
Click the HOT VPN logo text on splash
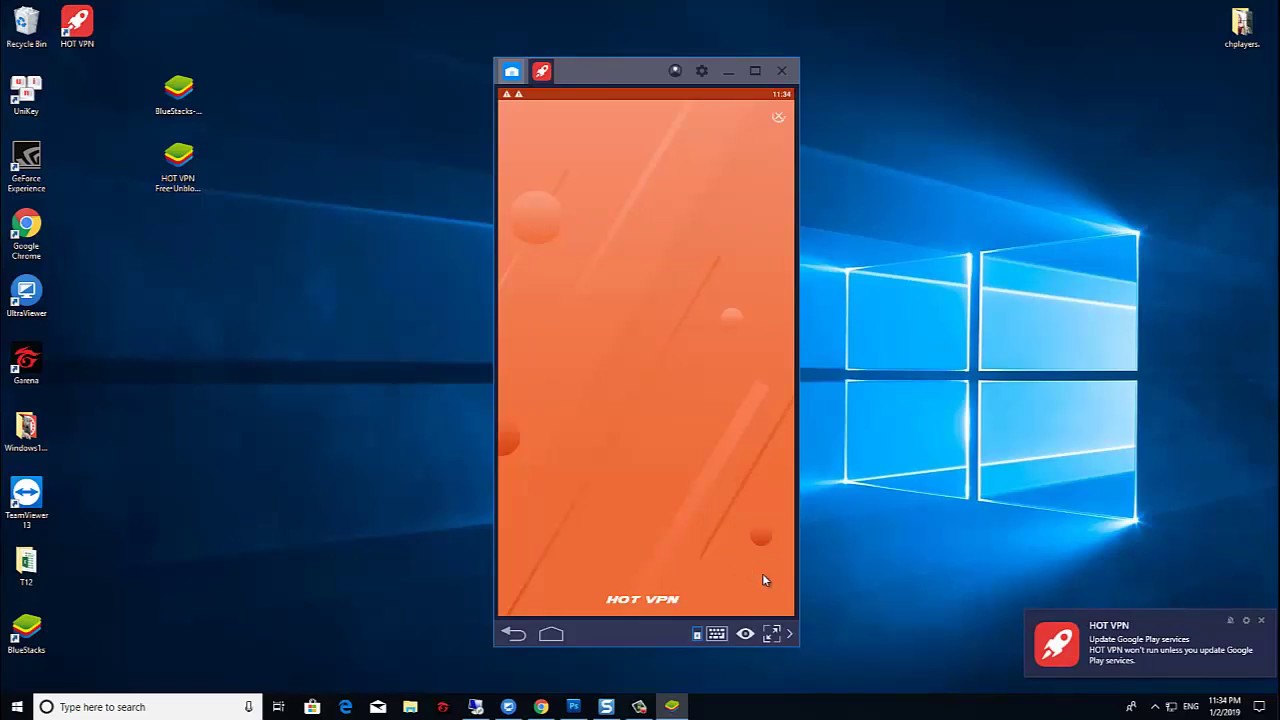[643, 599]
